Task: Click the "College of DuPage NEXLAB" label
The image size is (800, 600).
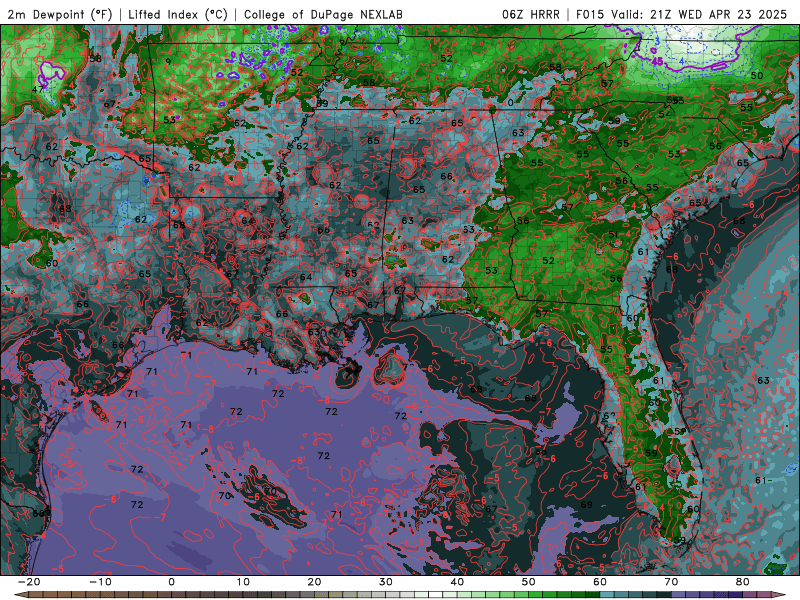Action: tap(323, 14)
